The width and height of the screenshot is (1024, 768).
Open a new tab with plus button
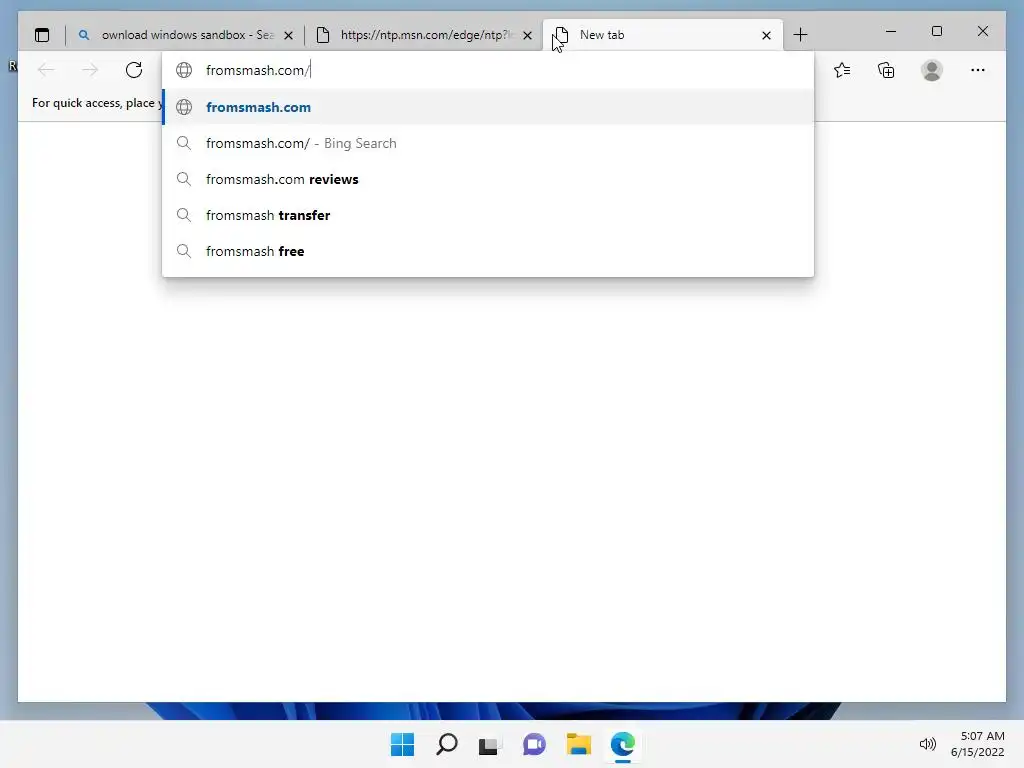pyautogui.click(x=800, y=35)
